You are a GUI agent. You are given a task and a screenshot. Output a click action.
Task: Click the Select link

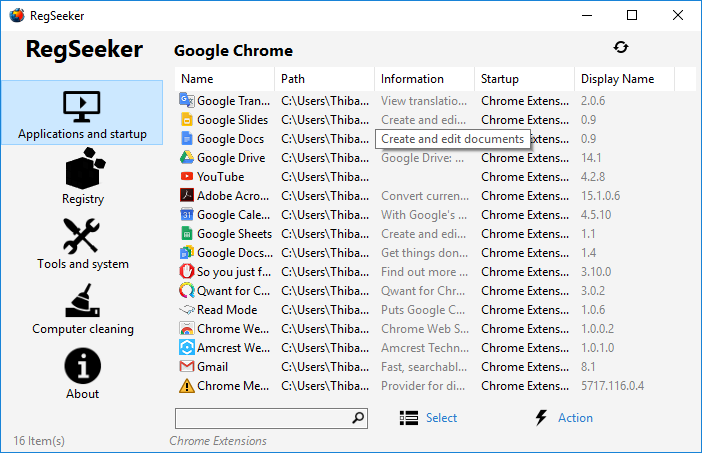point(441,418)
